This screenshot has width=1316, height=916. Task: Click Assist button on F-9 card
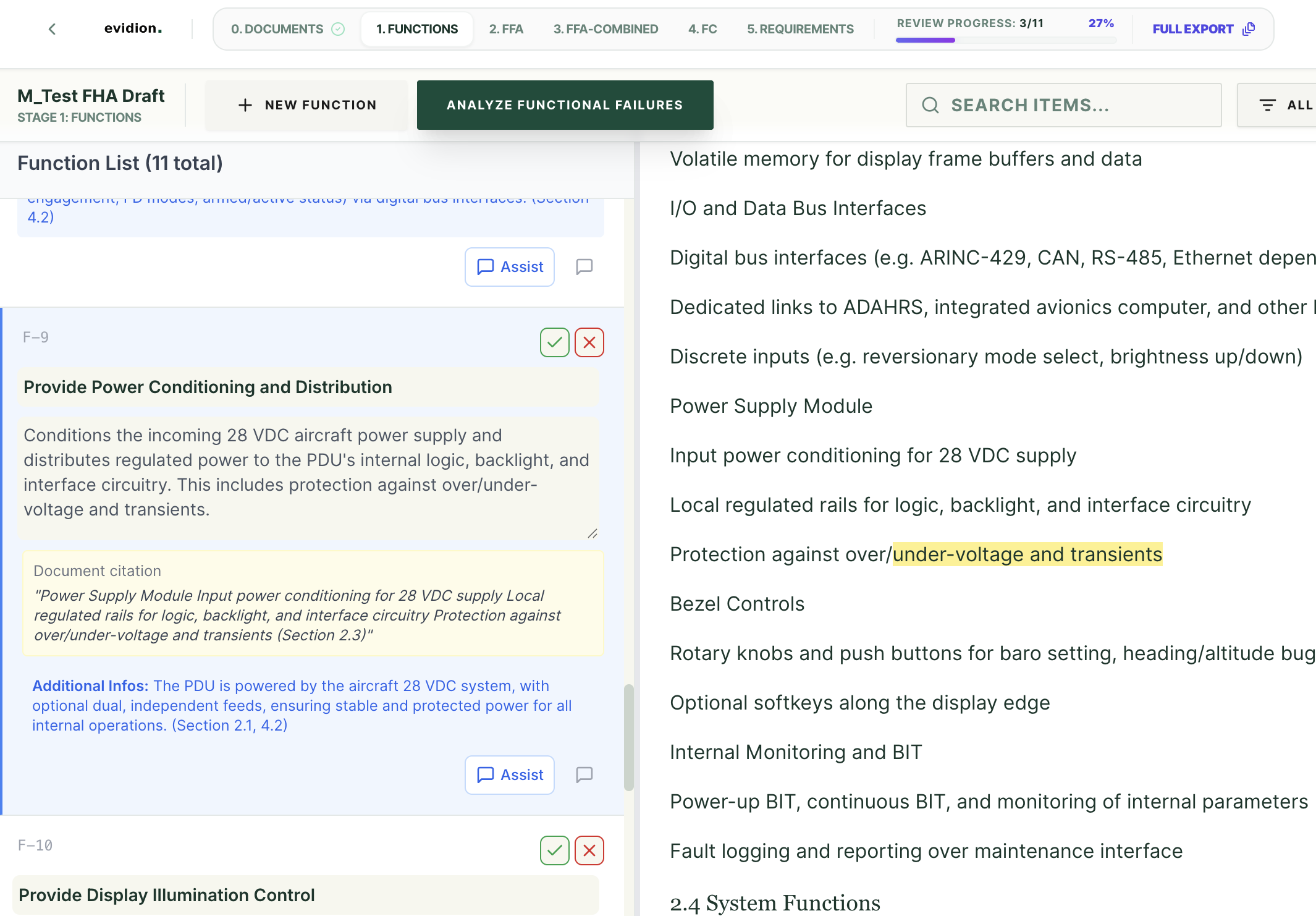tap(510, 774)
